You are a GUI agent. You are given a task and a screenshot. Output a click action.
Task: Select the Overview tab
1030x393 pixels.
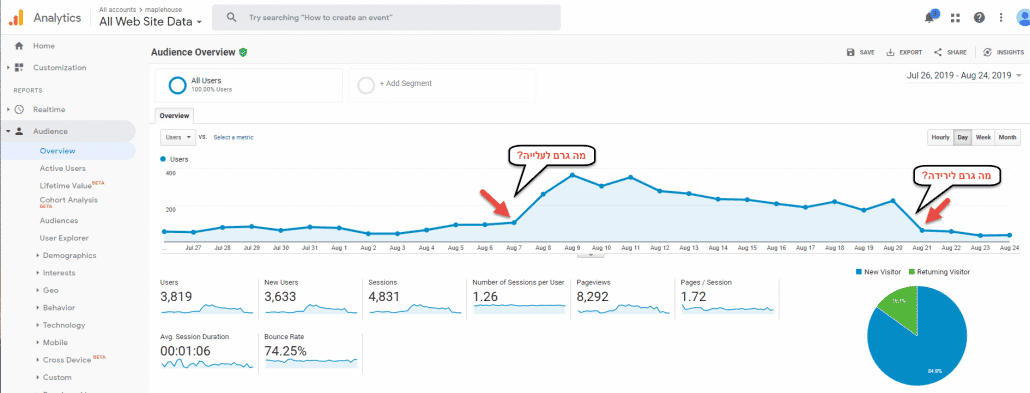coord(174,116)
